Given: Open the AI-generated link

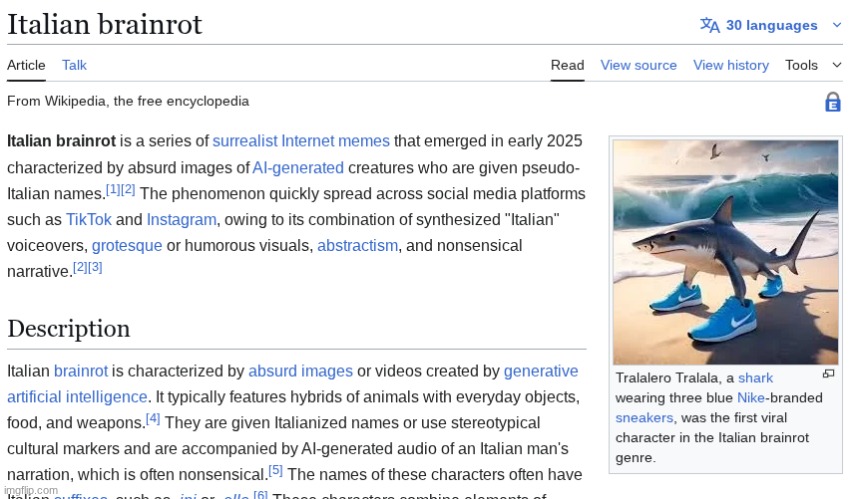Looking at the screenshot, I should [298, 167].
